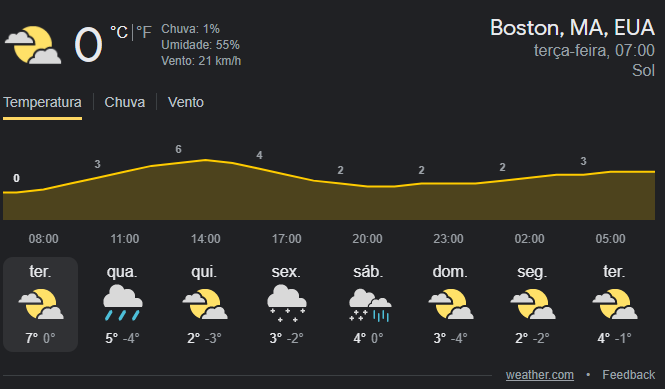The width and height of the screenshot is (665, 389).
Task: Open the Chuva tab
Action: coord(125,102)
